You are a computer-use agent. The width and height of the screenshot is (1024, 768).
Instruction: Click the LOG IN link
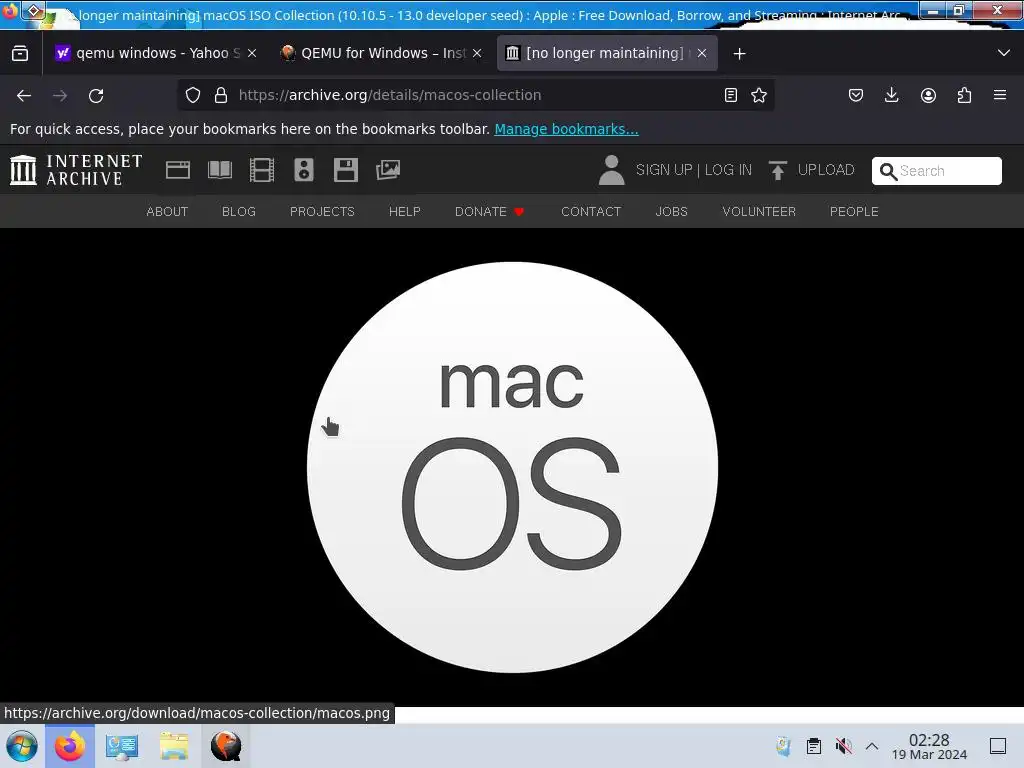[x=728, y=170]
